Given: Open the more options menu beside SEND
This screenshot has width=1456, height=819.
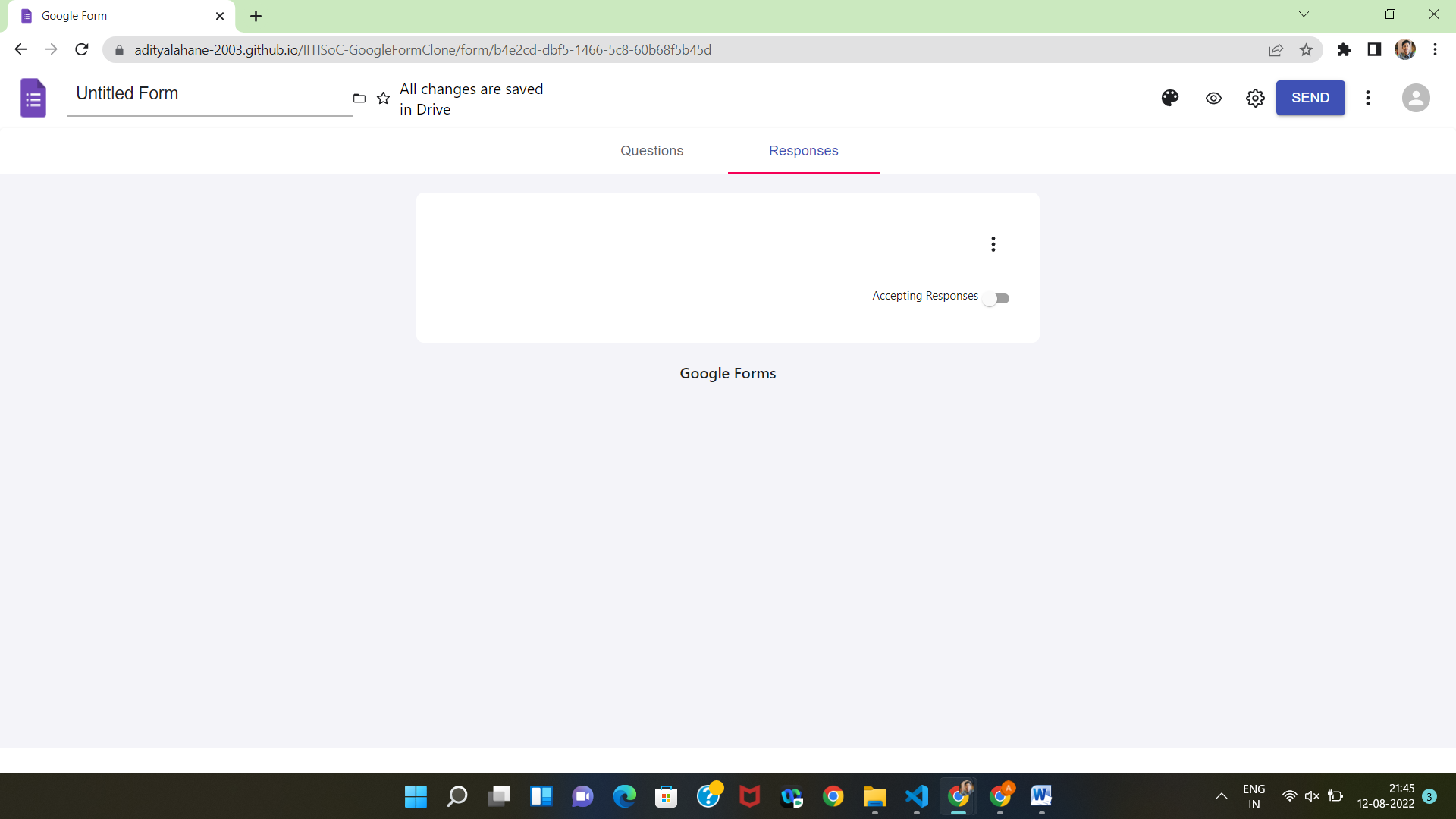Looking at the screenshot, I should click(x=1368, y=98).
